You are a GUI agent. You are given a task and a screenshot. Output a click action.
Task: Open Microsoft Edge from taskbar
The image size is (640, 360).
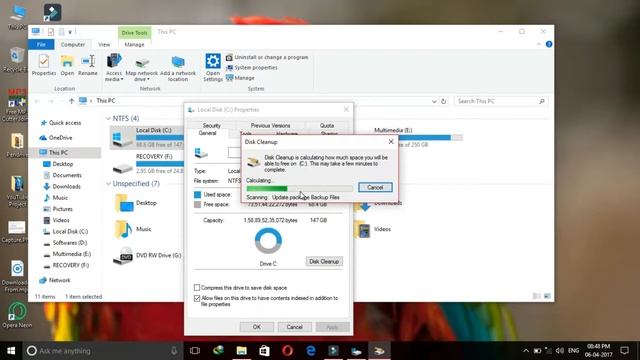(x=311, y=351)
